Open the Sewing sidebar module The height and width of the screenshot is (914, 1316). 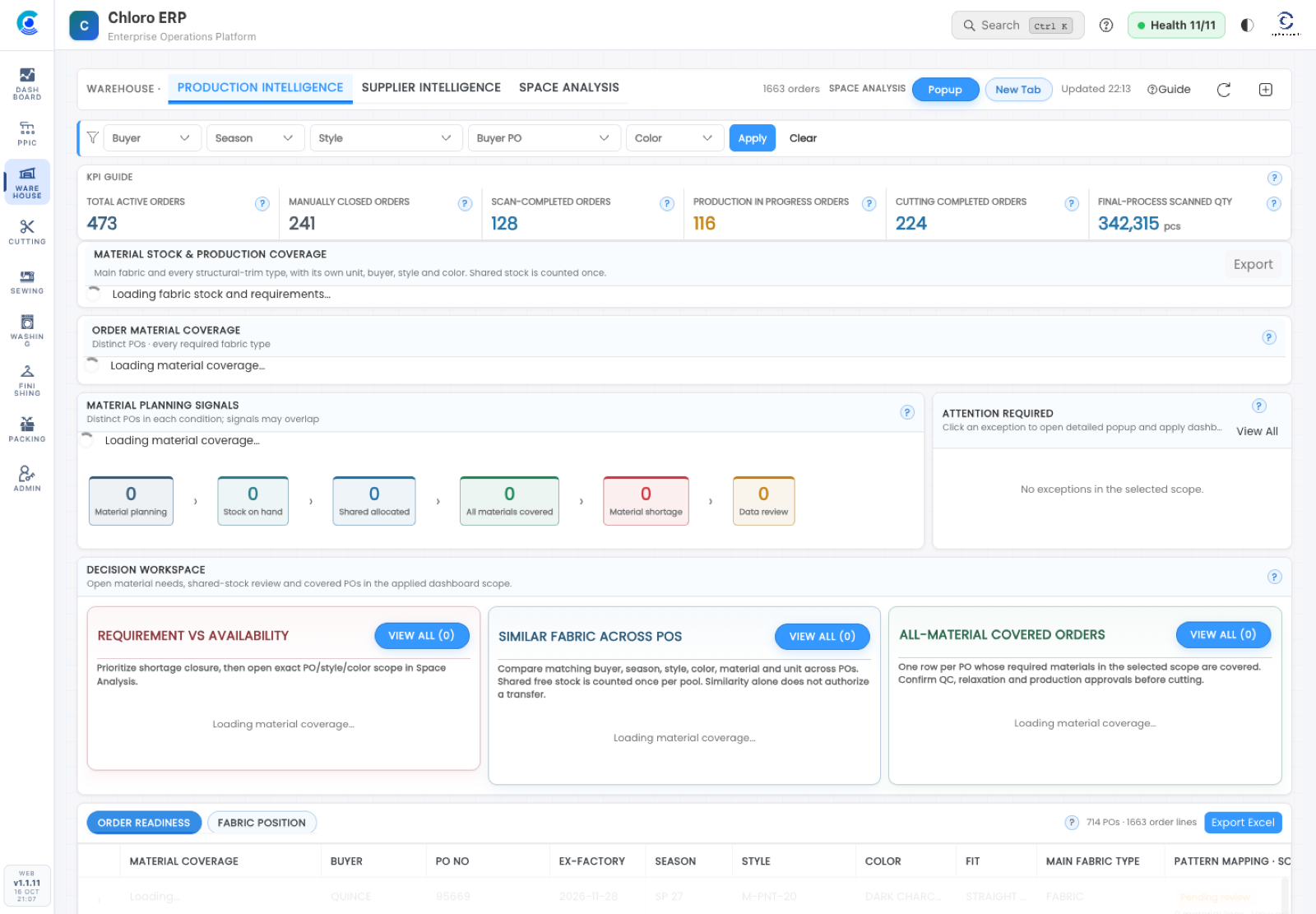pyautogui.click(x=27, y=281)
